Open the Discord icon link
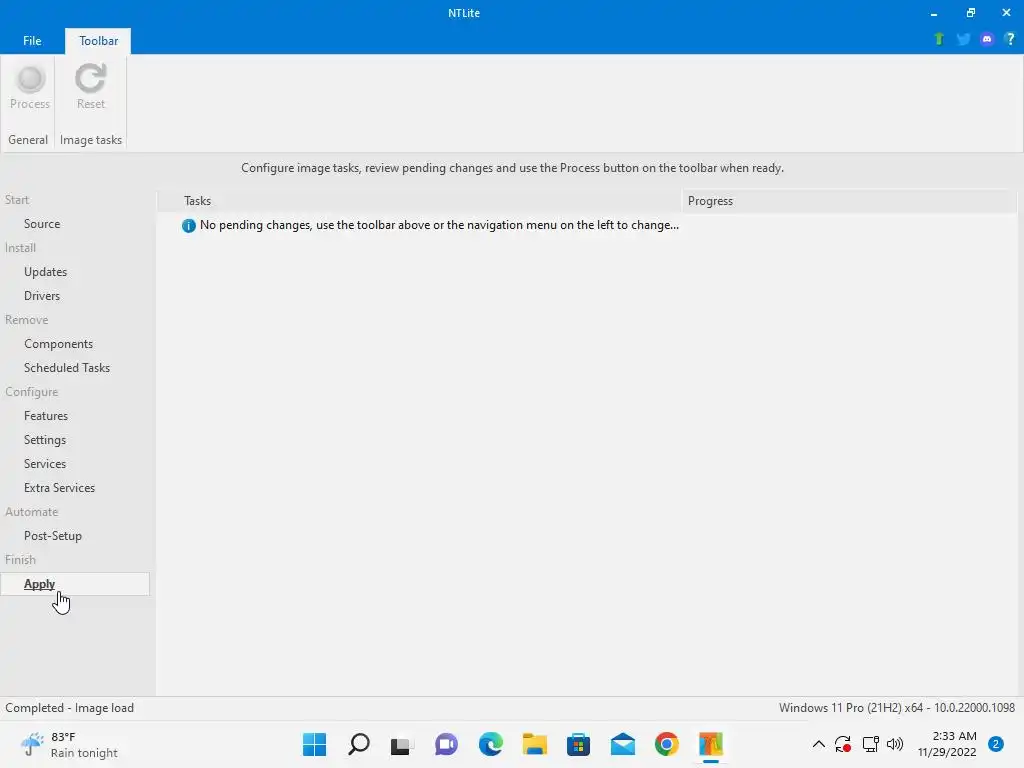The width and height of the screenshot is (1024, 768). [987, 39]
